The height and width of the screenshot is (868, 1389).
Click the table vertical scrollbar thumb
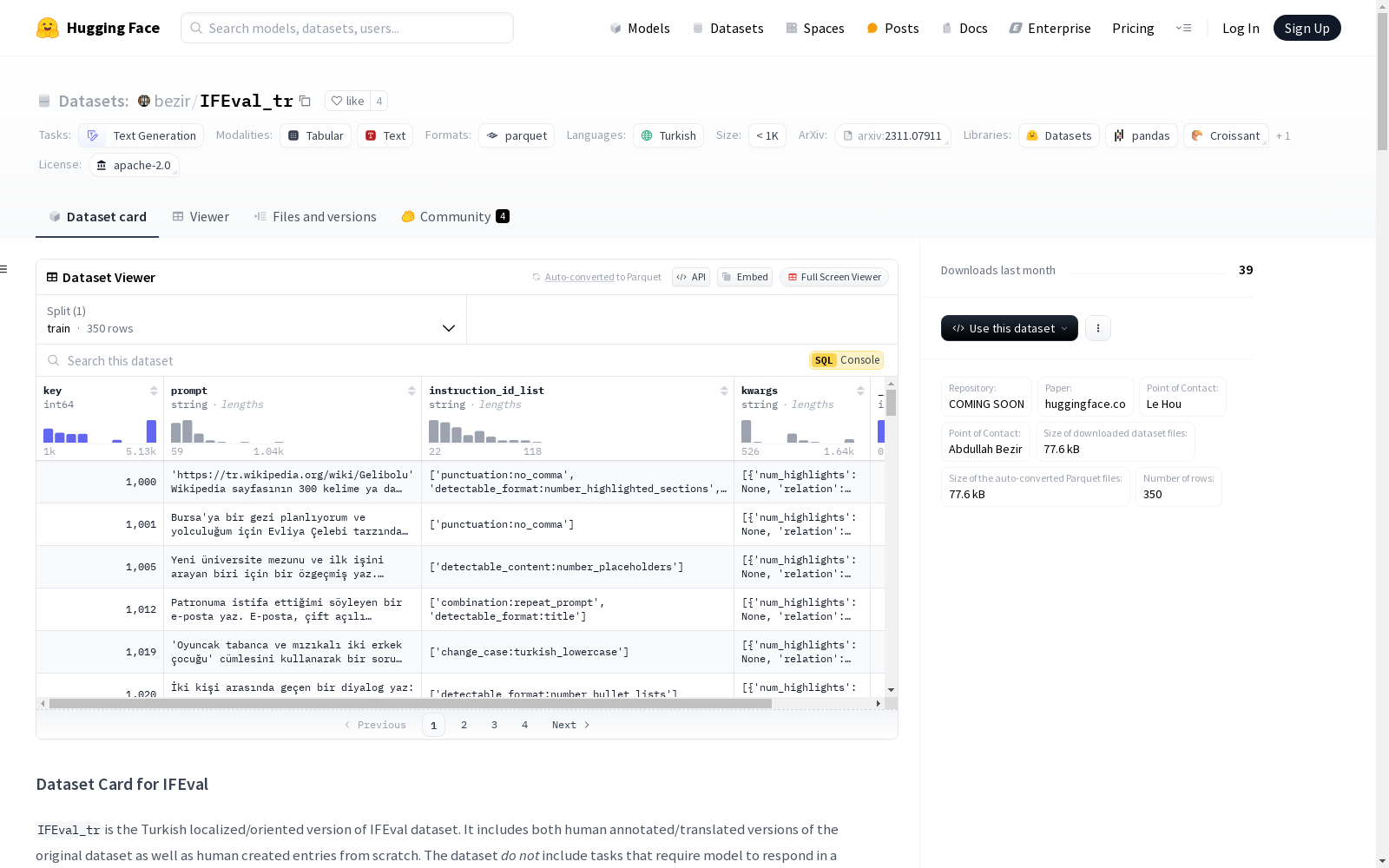[891, 403]
